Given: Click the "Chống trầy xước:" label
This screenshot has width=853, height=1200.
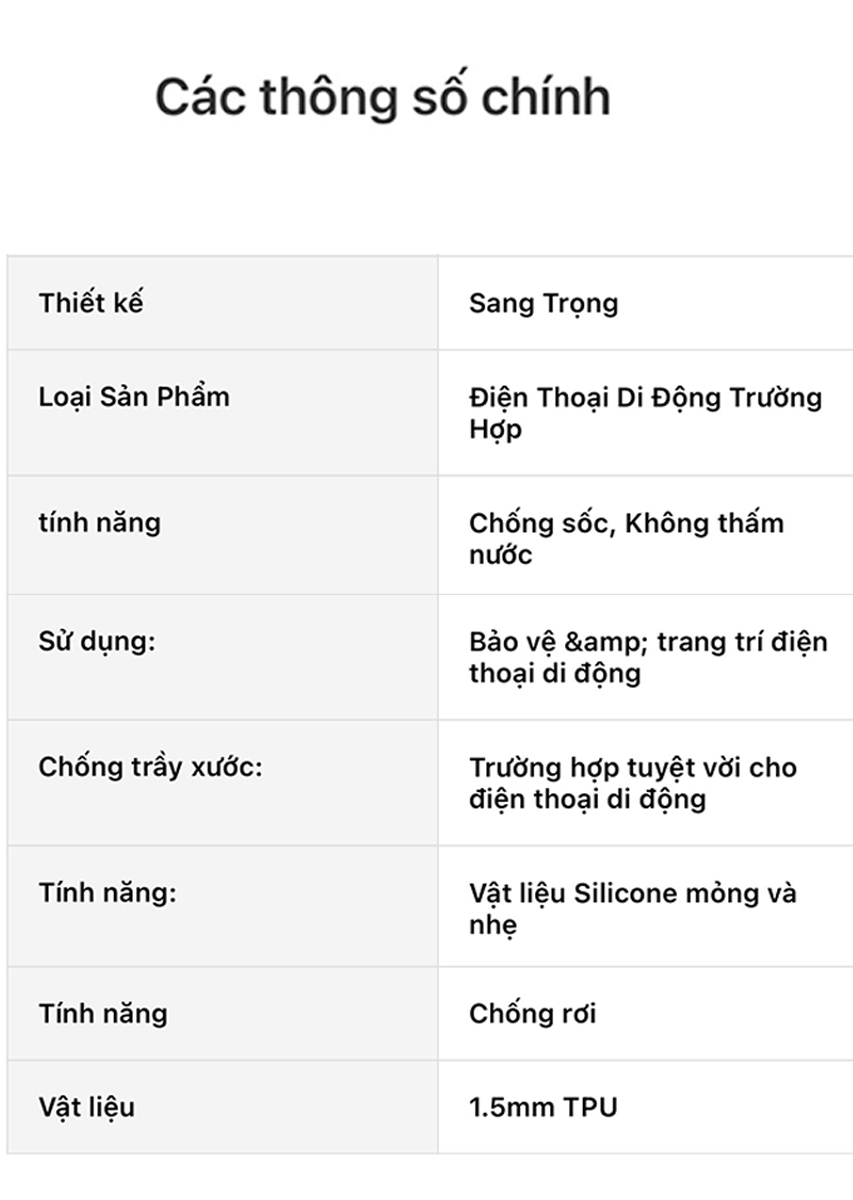Looking at the screenshot, I should [x=150, y=767].
